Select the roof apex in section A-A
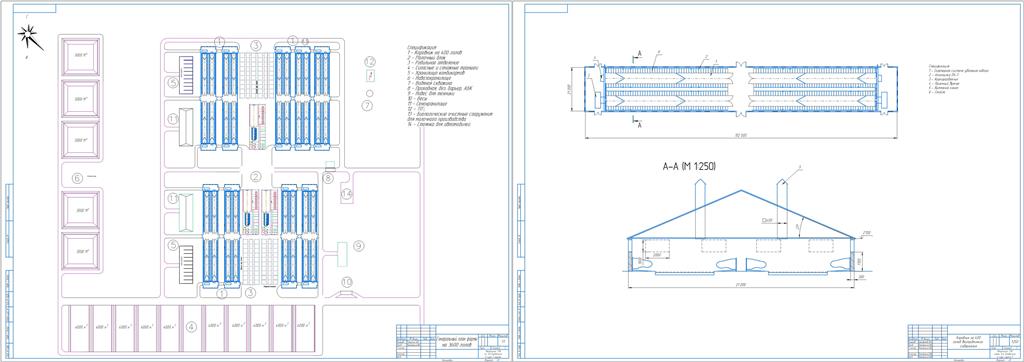1024x362 pixels. 741,191
